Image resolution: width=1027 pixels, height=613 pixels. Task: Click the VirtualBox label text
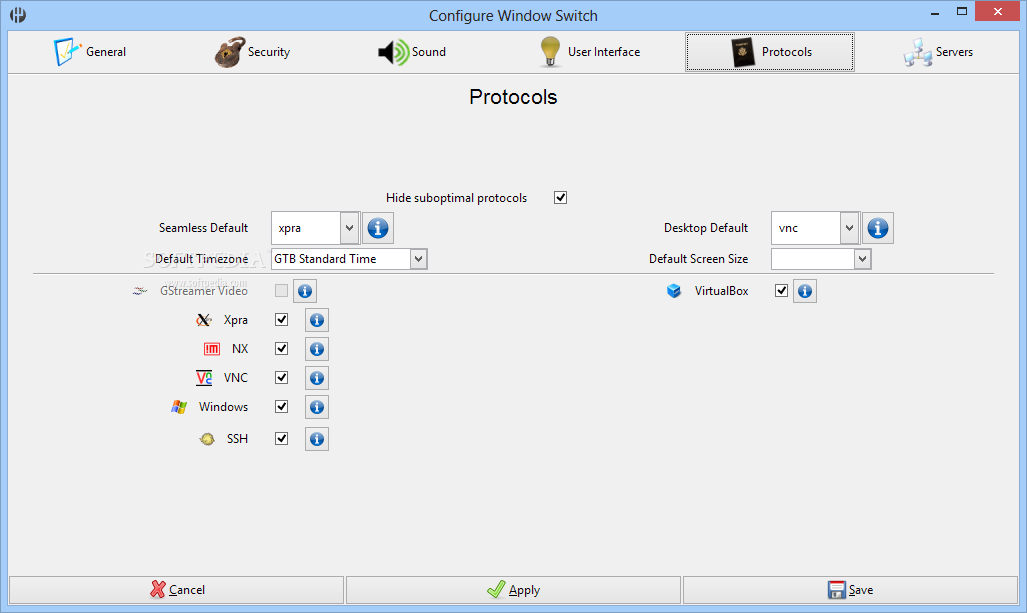tap(721, 291)
